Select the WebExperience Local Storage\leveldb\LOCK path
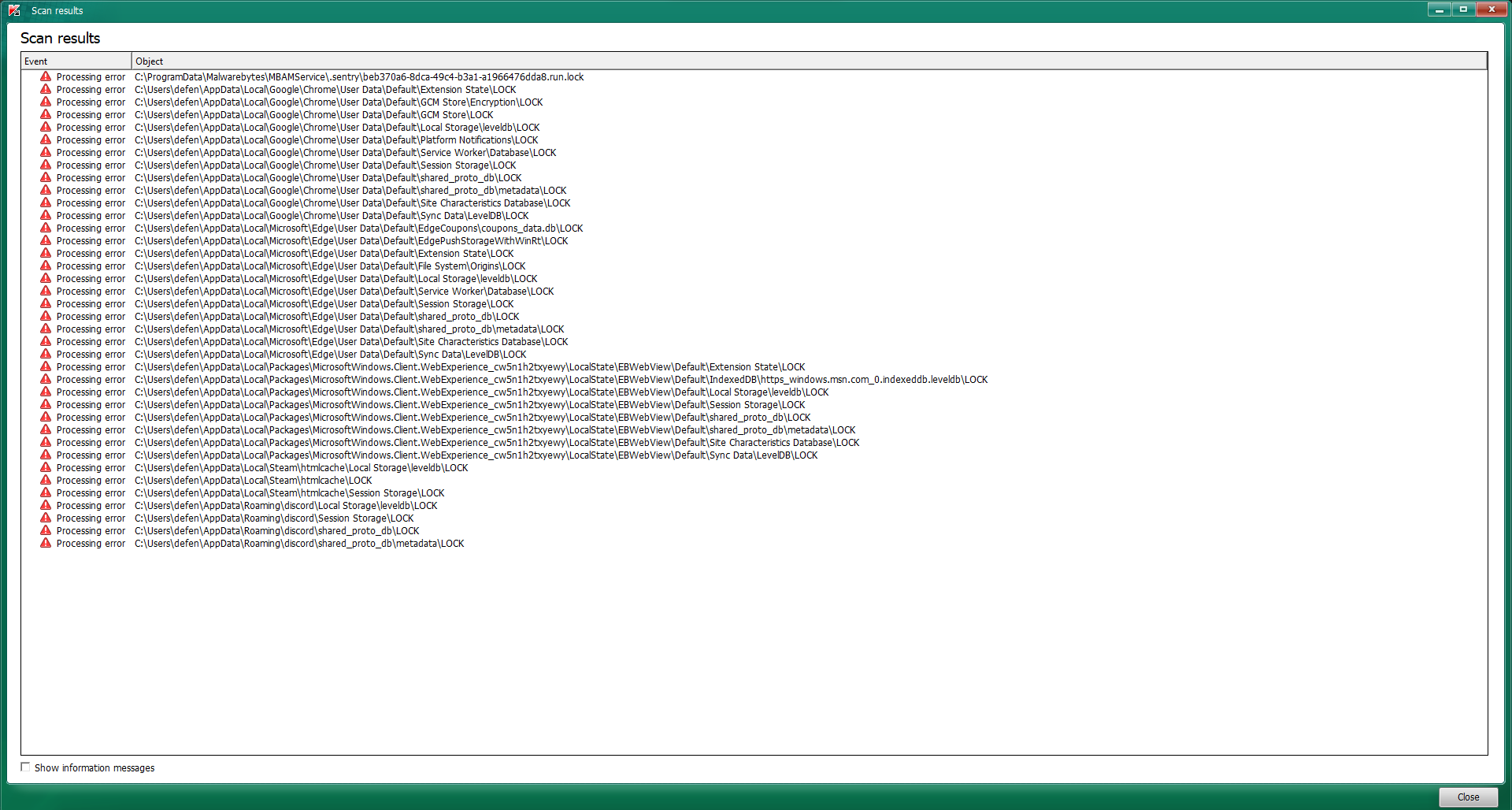 [x=481, y=392]
